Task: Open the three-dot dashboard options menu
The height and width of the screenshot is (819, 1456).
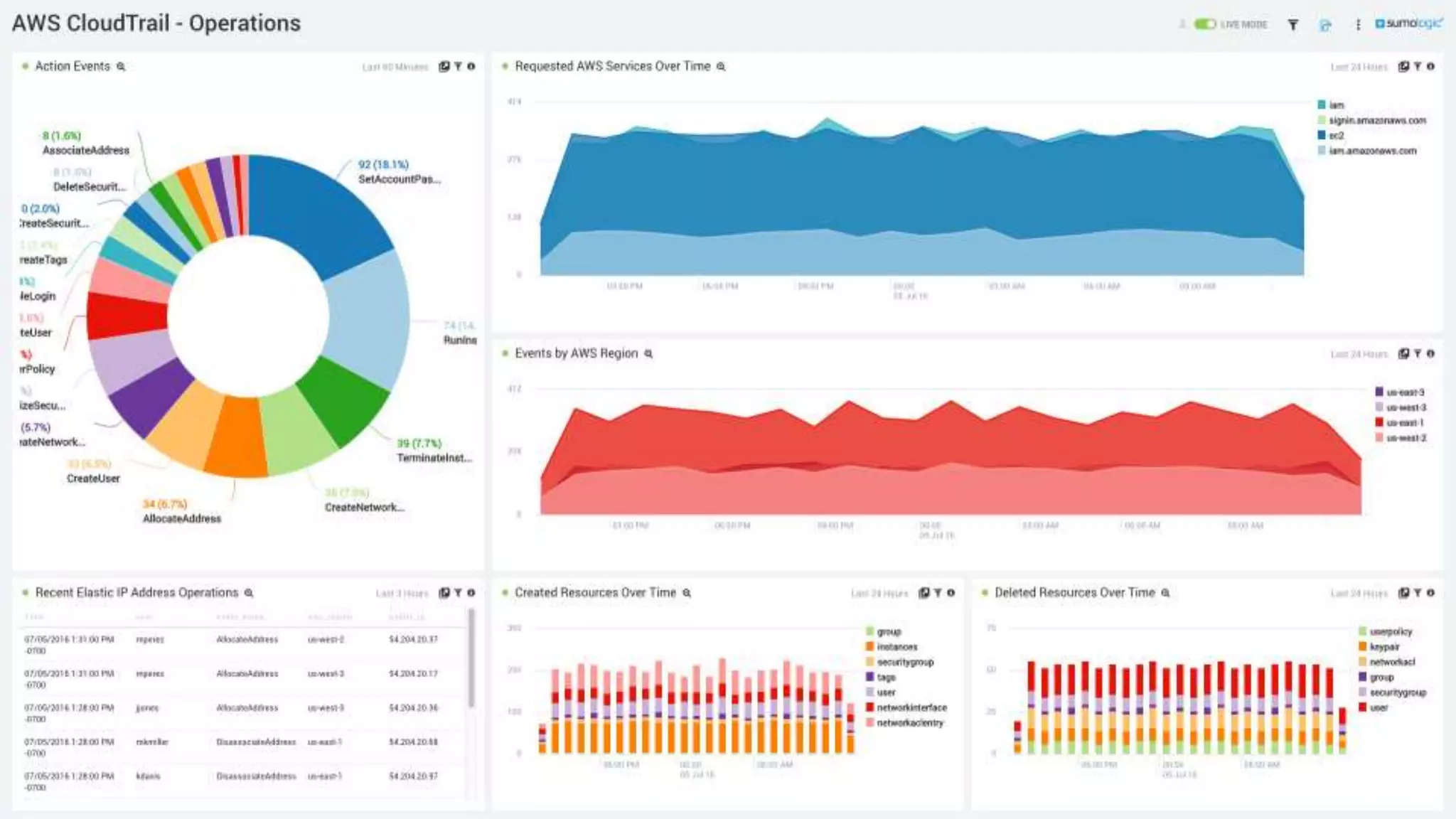Action: [x=1358, y=25]
